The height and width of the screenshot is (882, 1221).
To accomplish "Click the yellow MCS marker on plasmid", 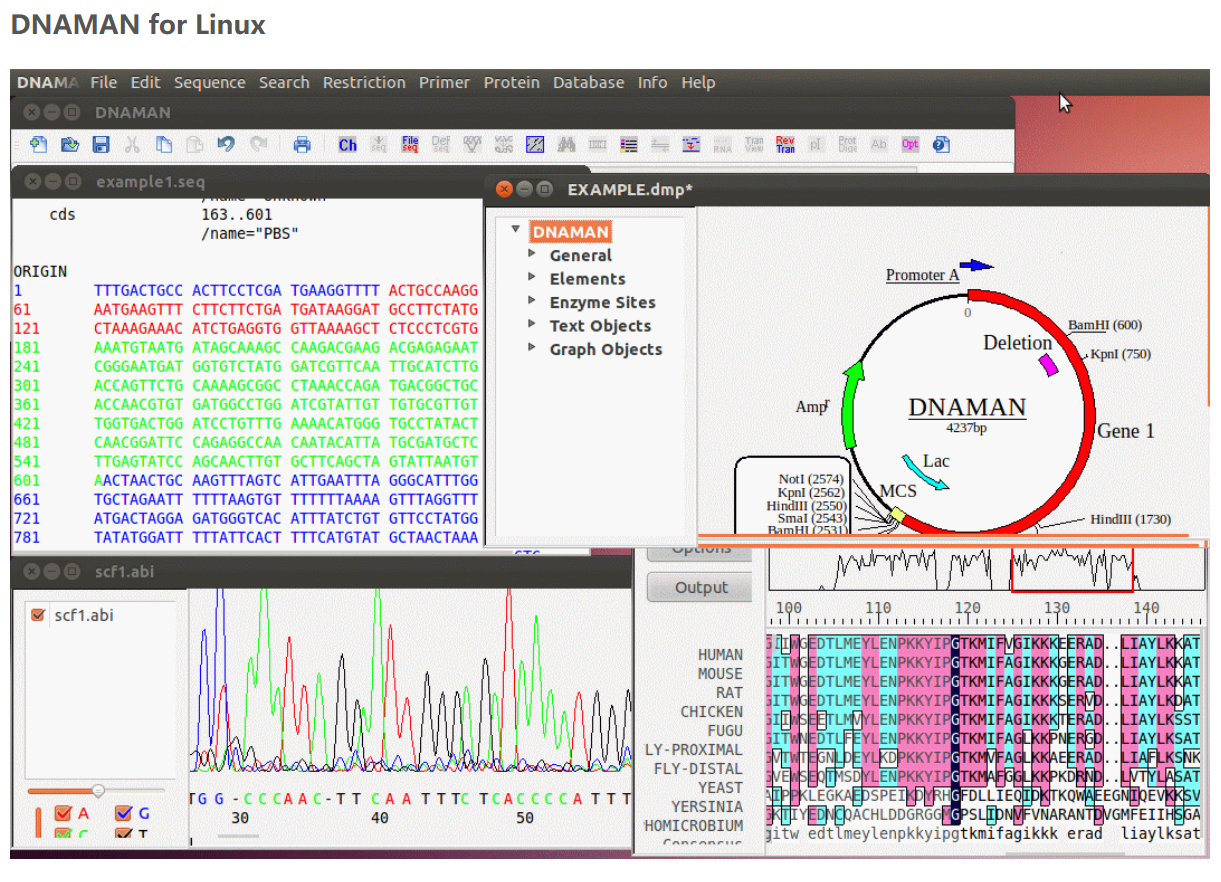I will pos(897,515).
